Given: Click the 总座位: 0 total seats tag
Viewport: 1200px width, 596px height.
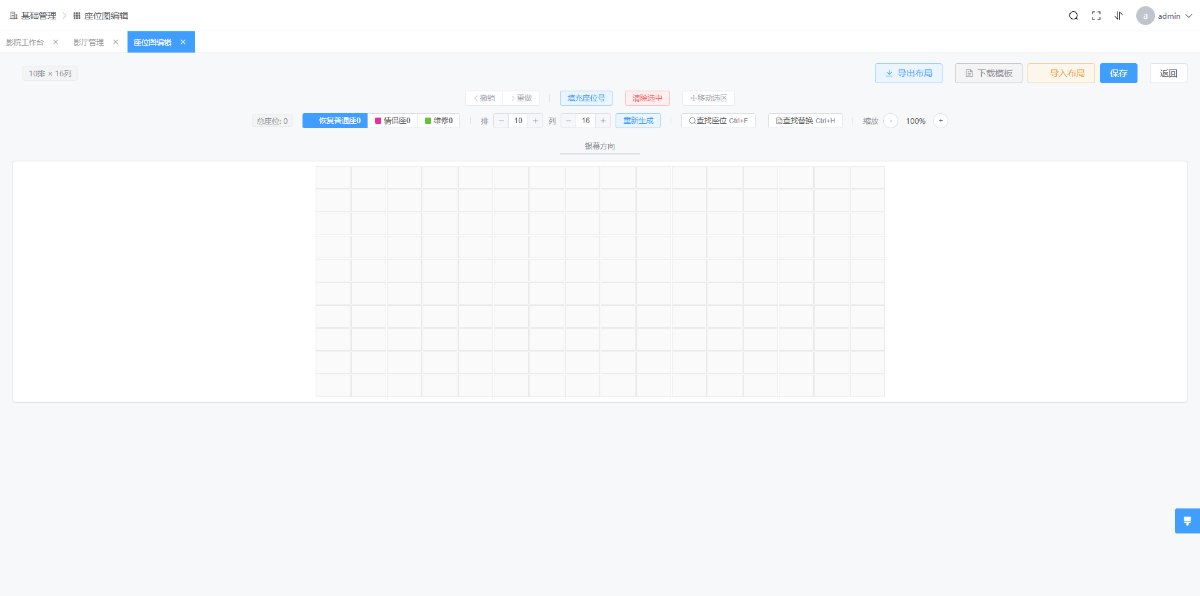Looking at the screenshot, I should pos(272,121).
